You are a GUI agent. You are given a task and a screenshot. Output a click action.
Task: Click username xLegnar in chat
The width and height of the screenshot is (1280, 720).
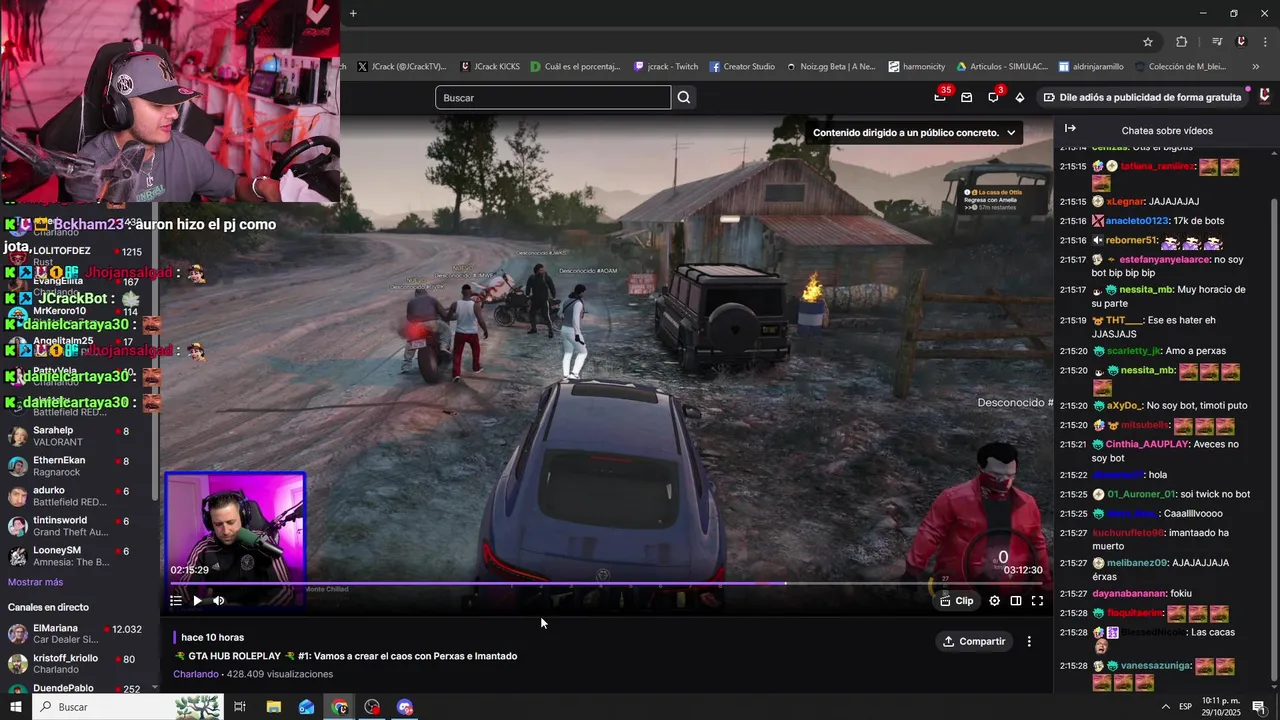[1125, 201]
